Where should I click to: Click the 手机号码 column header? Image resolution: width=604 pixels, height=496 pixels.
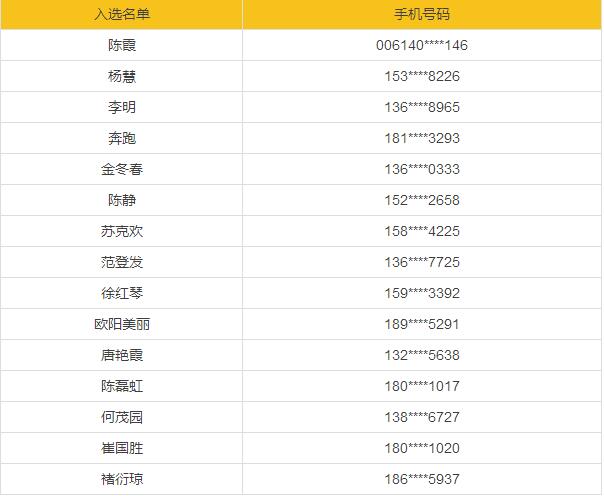pos(421,15)
